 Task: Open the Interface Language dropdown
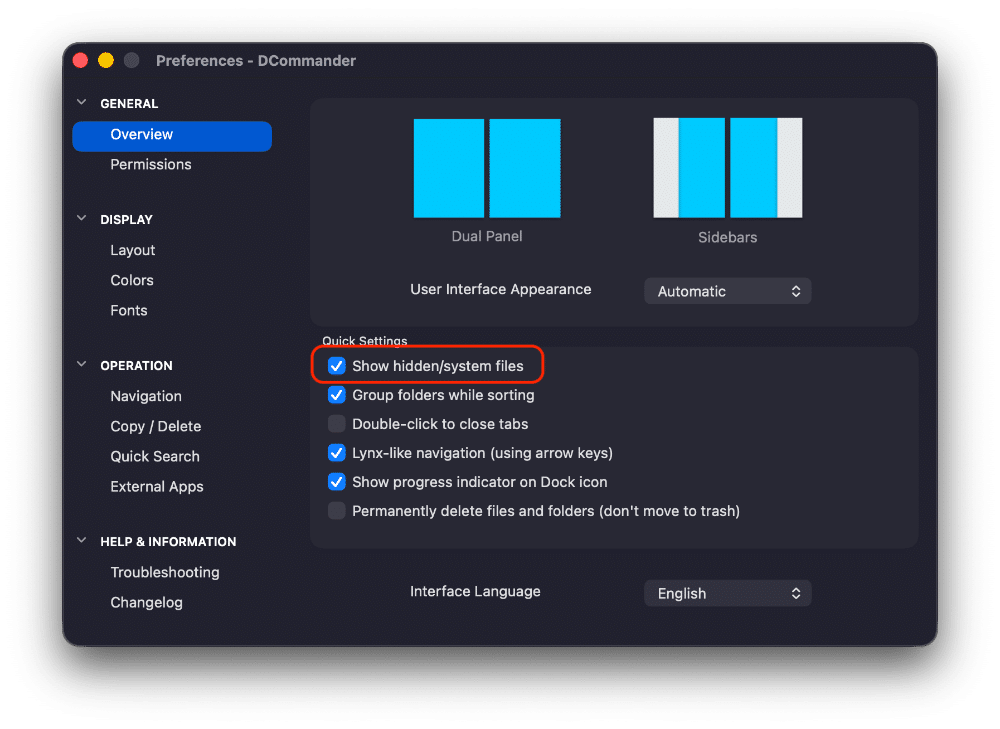click(727, 592)
